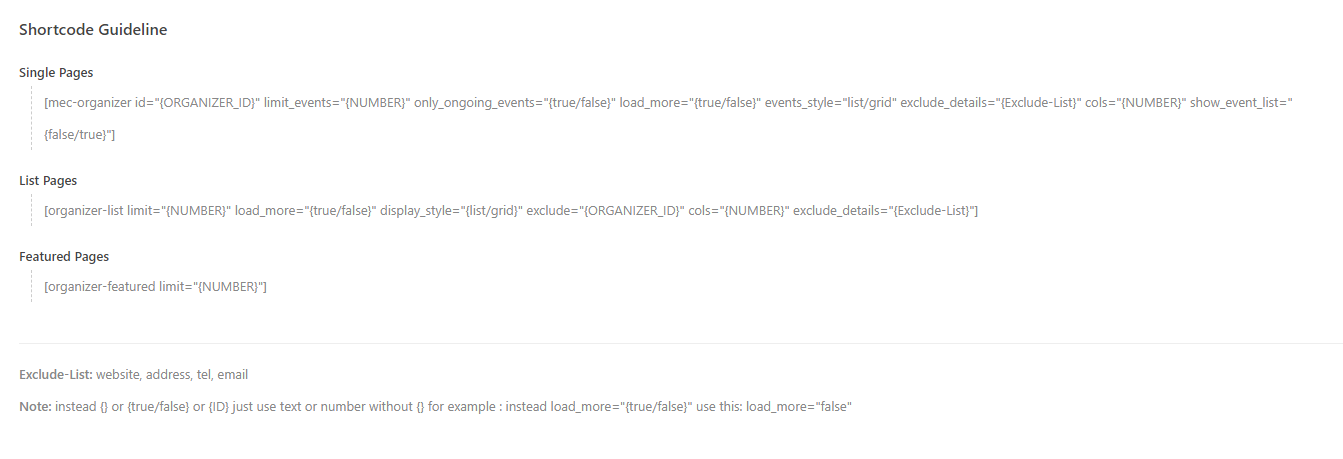Click the List Pages heading
The height and width of the screenshot is (459, 1343).
click(x=48, y=181)
